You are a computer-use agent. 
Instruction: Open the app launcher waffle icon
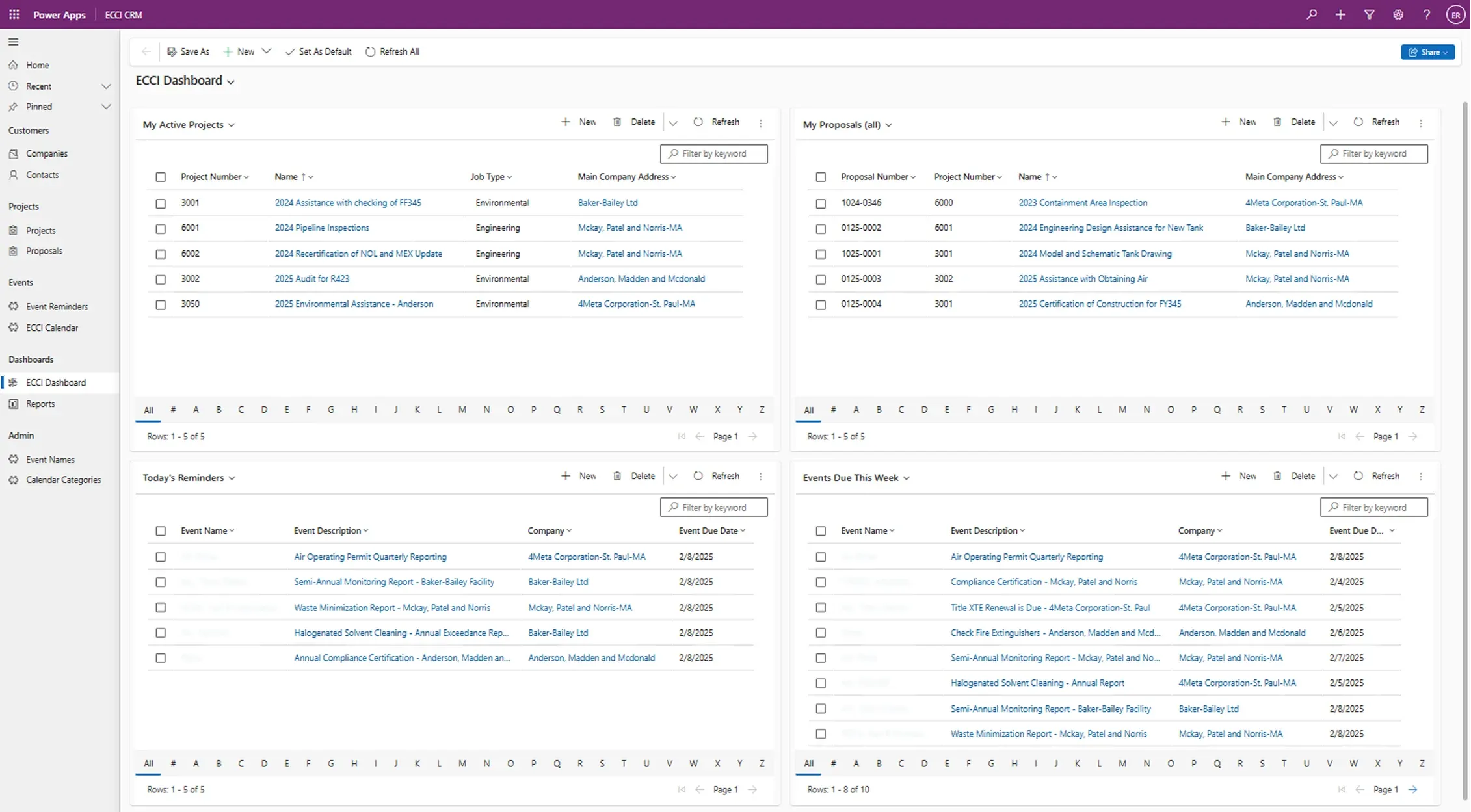pyautogui.click(x=14, y=14)
